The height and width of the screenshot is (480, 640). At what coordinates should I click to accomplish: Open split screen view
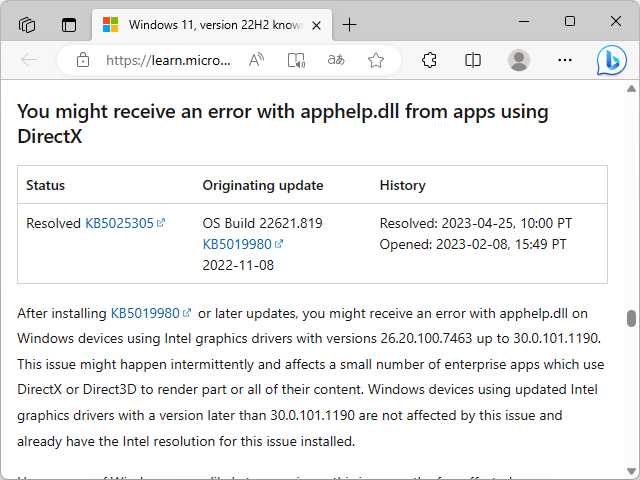click(x=473, y=60)
